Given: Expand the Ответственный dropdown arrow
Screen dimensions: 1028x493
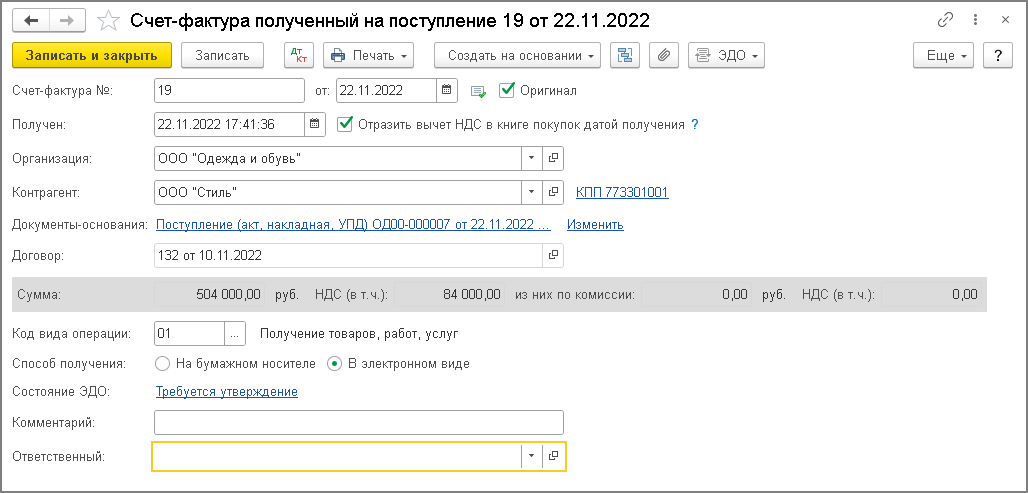Looking at the screenshot, I should [x=531, y=456].
